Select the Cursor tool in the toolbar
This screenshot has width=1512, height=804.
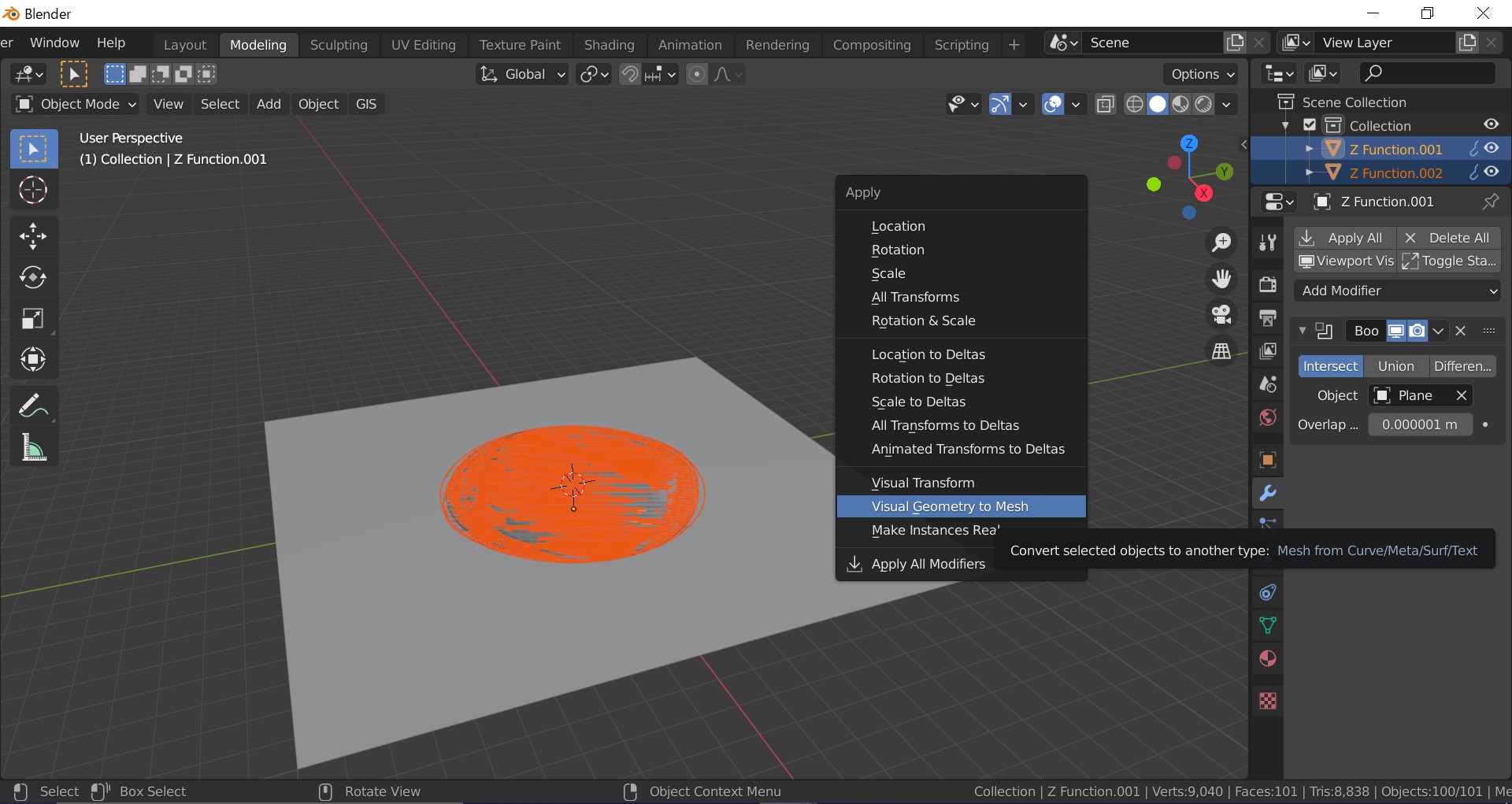pos(33,191)
